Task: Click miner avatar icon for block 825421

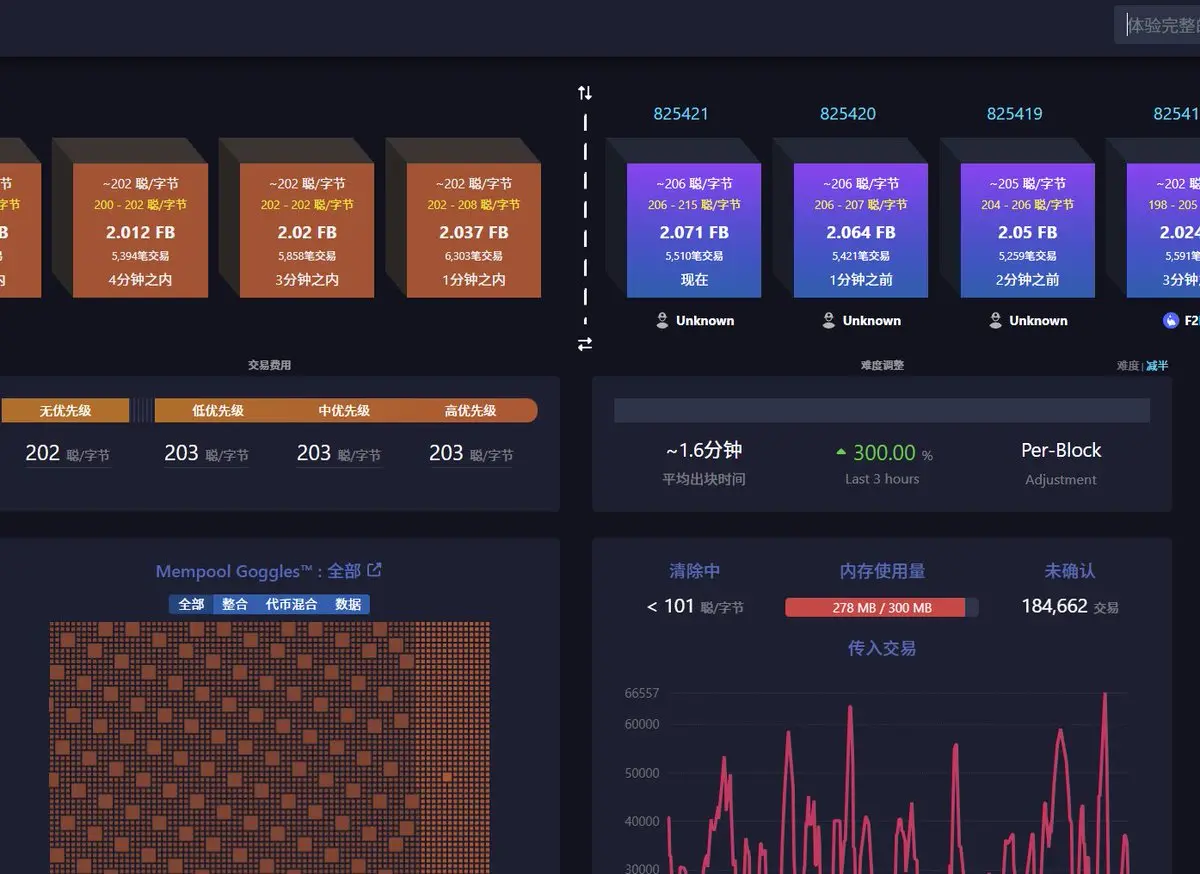Action: pos(662,320)
